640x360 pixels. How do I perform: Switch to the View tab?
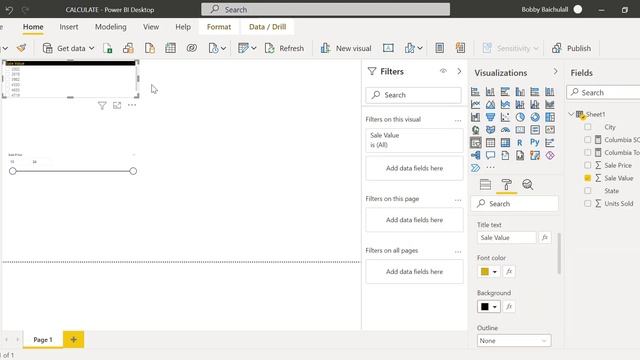(151, 27)
